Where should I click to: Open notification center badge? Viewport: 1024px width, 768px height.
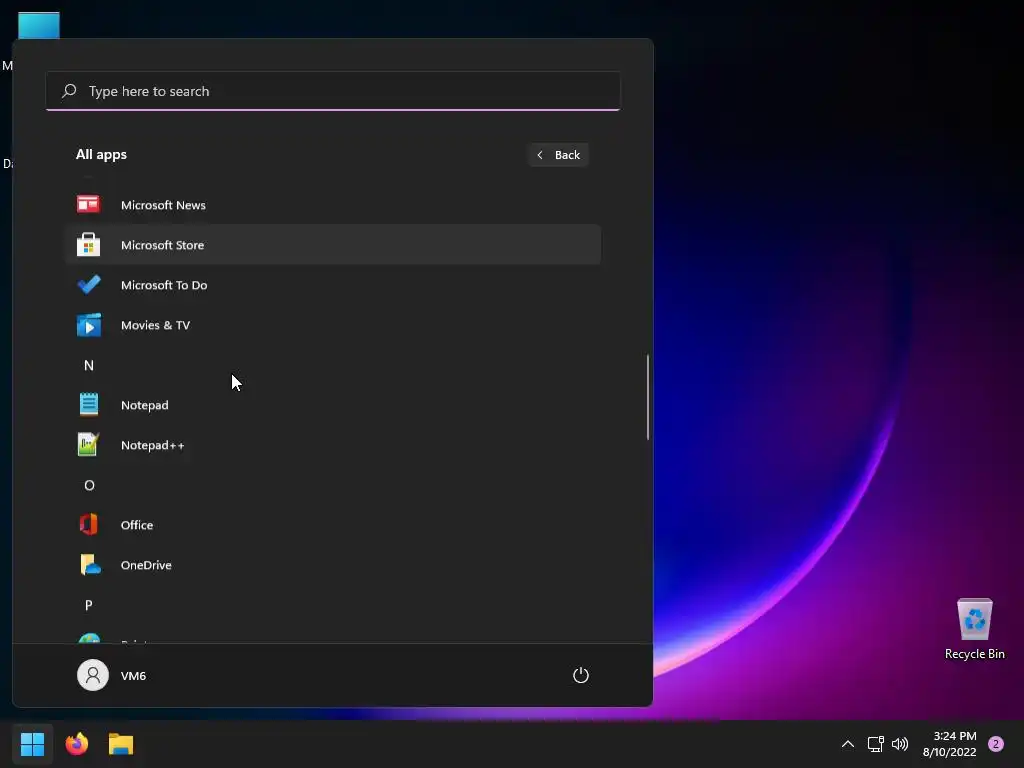[996, 744]
